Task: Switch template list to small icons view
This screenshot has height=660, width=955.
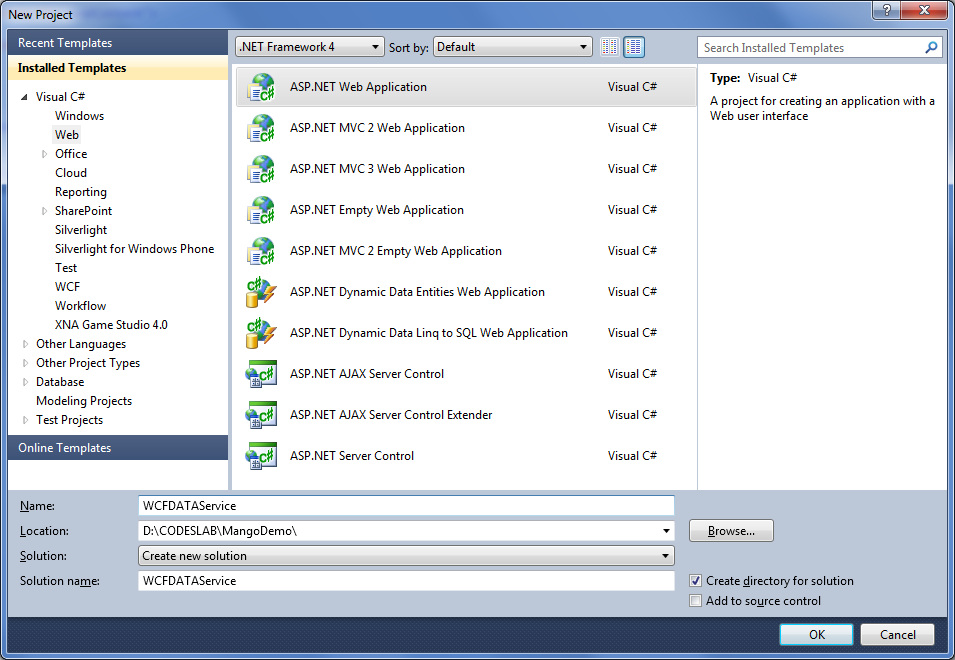Action: coord(610,47)
